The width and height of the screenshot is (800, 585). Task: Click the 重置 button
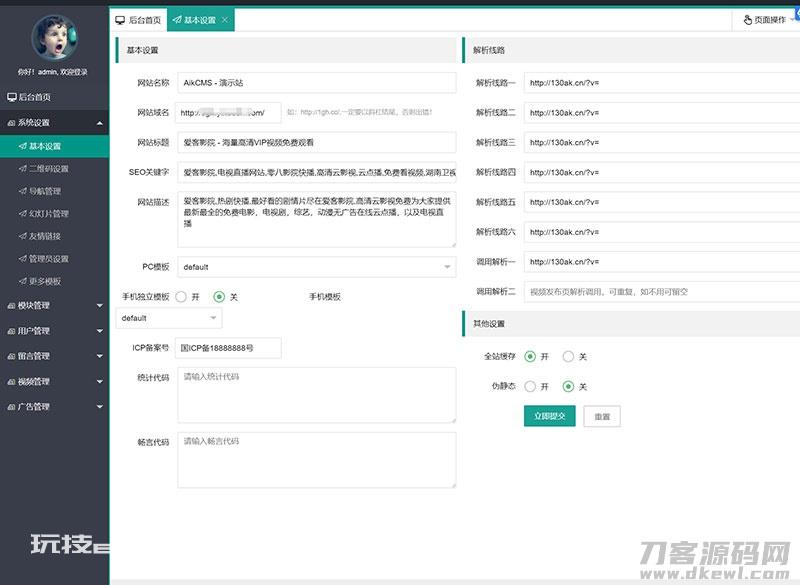pyautogui.click(x=602, y=416)
